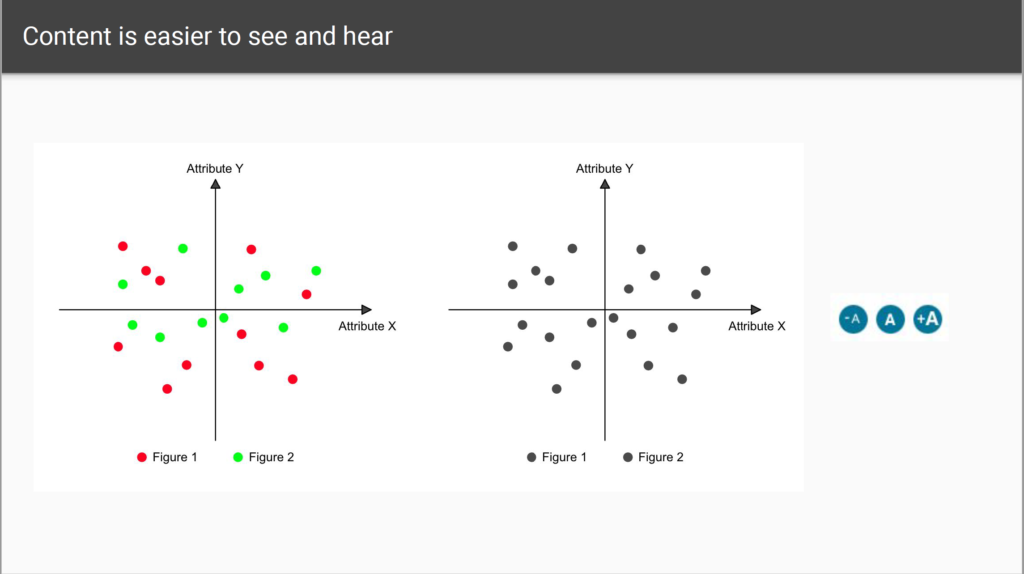The height and width of the screenshot is (574, 1024).
Task: Click the grayscale chart Y-axis arrowhead
Action: (605, 184)
